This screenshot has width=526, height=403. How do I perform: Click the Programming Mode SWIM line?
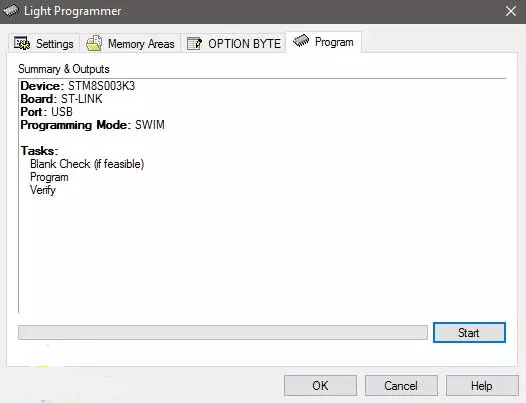coord(93,125)
